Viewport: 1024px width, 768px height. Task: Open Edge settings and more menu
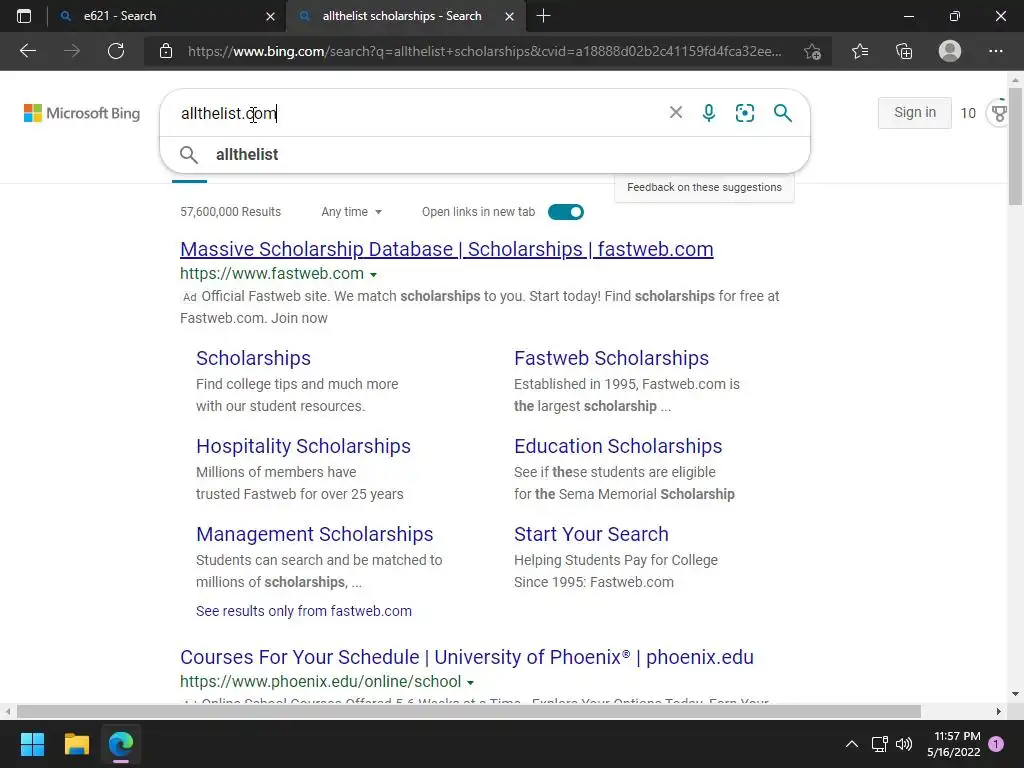pos(995,51)
